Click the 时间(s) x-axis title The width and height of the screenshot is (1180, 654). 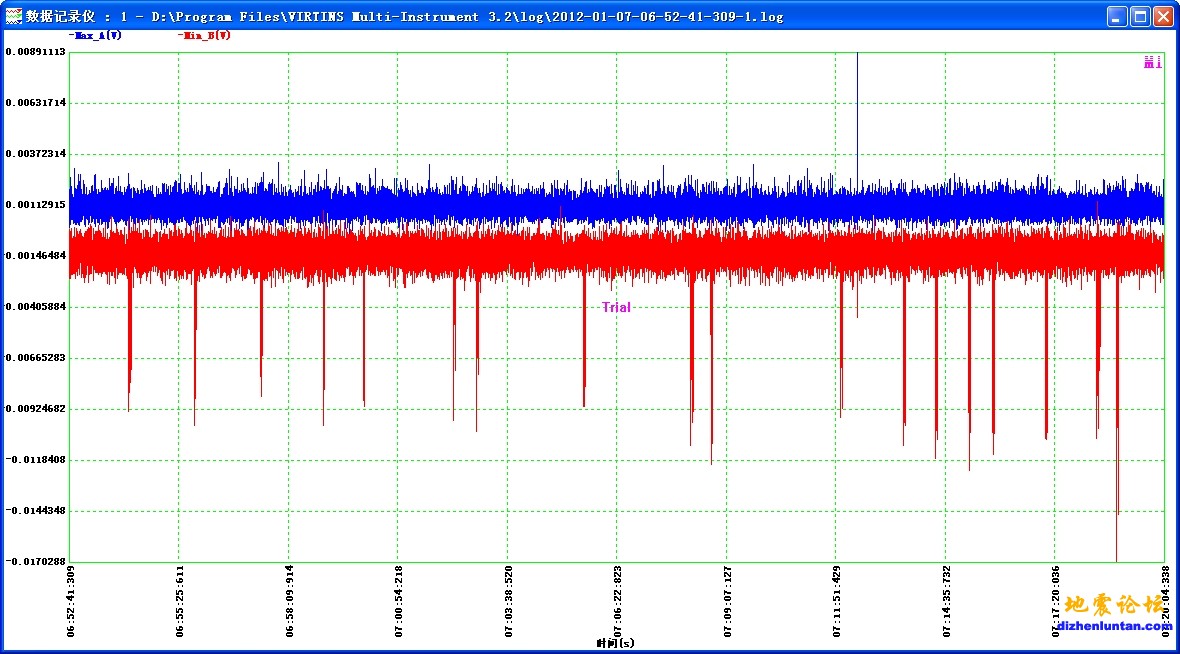point(616,643)
